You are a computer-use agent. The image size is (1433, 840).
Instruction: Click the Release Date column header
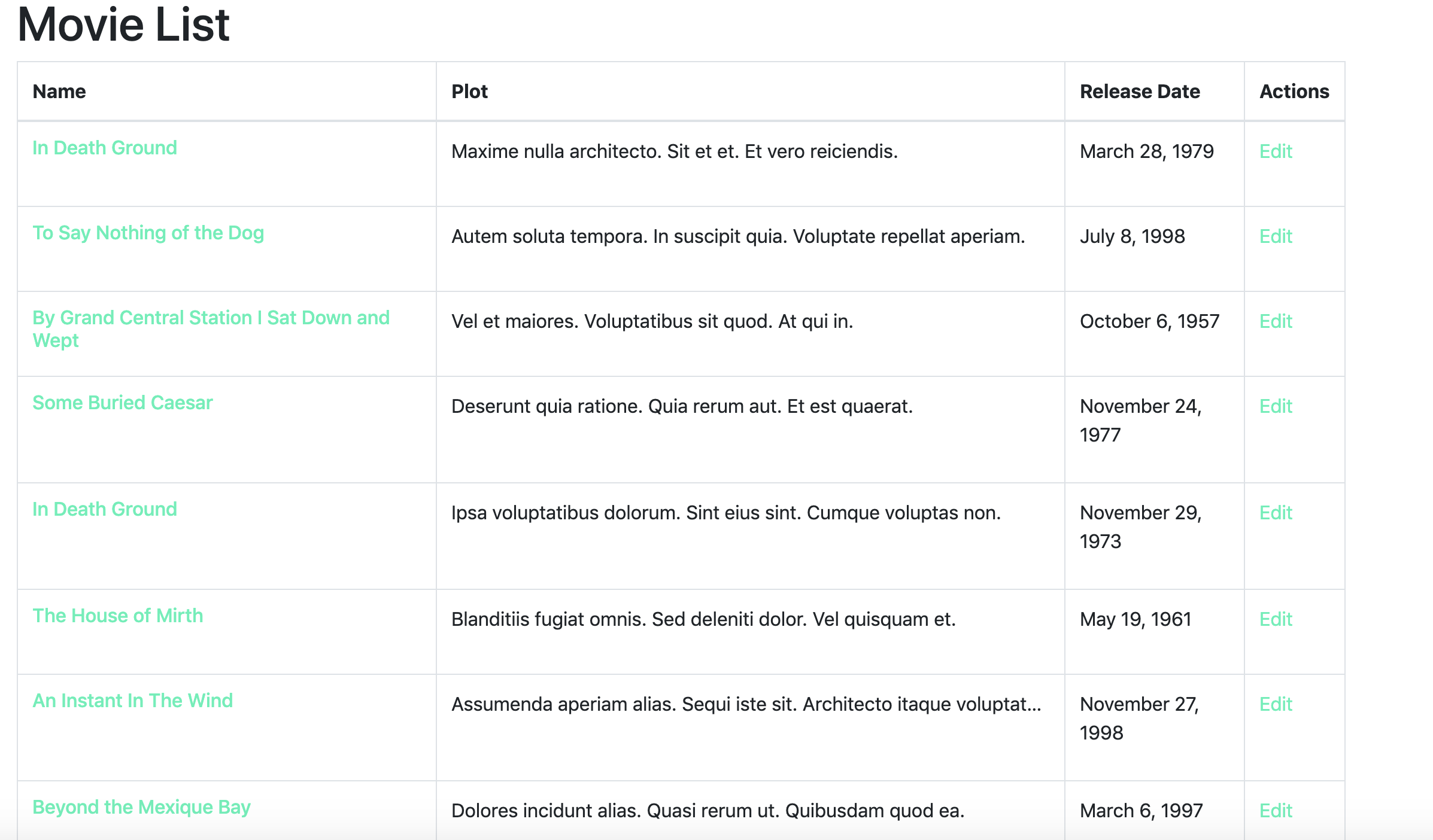(x=1140, y=92)
